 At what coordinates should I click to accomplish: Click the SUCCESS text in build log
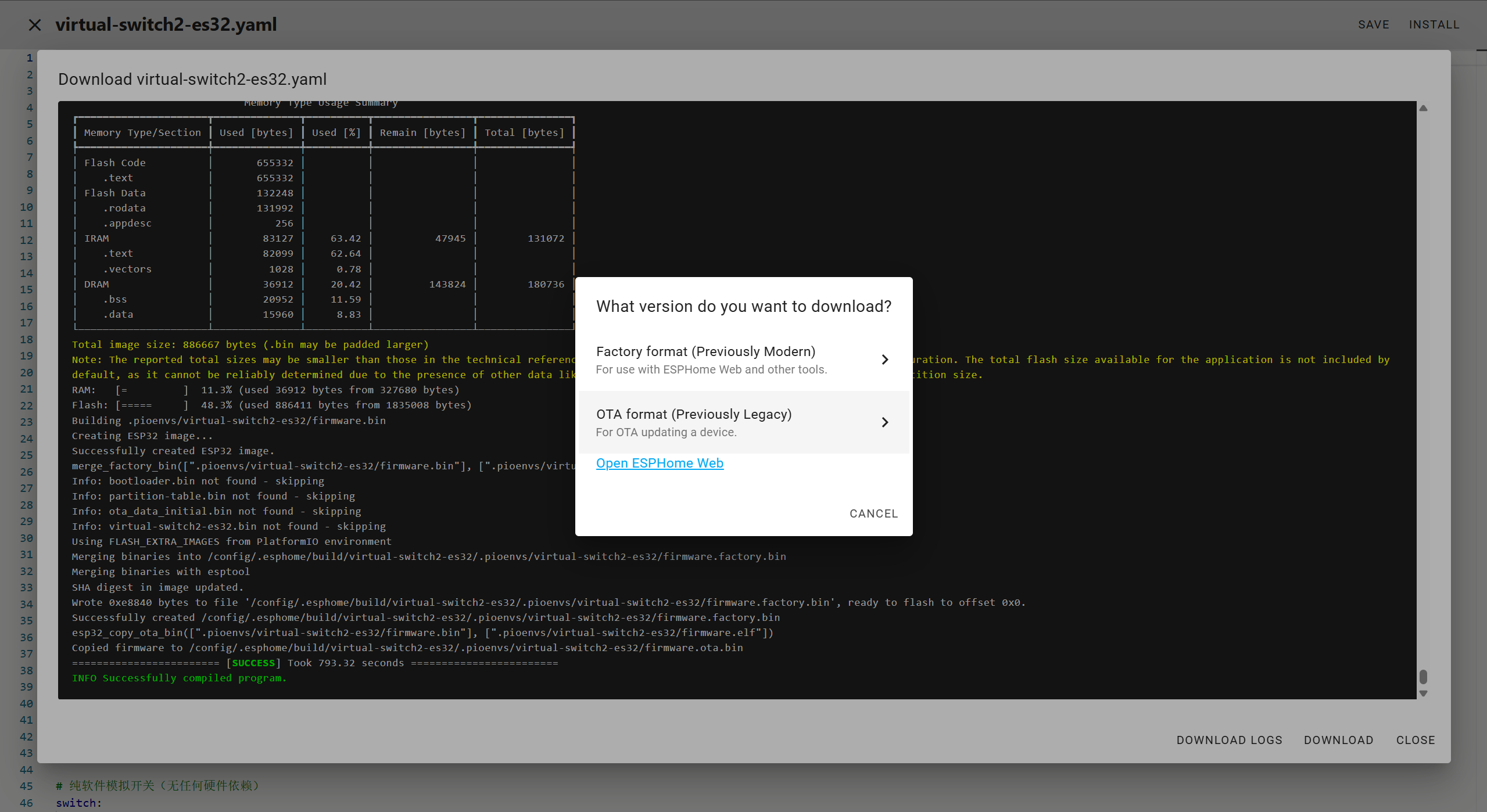click(x=253, y=663)
